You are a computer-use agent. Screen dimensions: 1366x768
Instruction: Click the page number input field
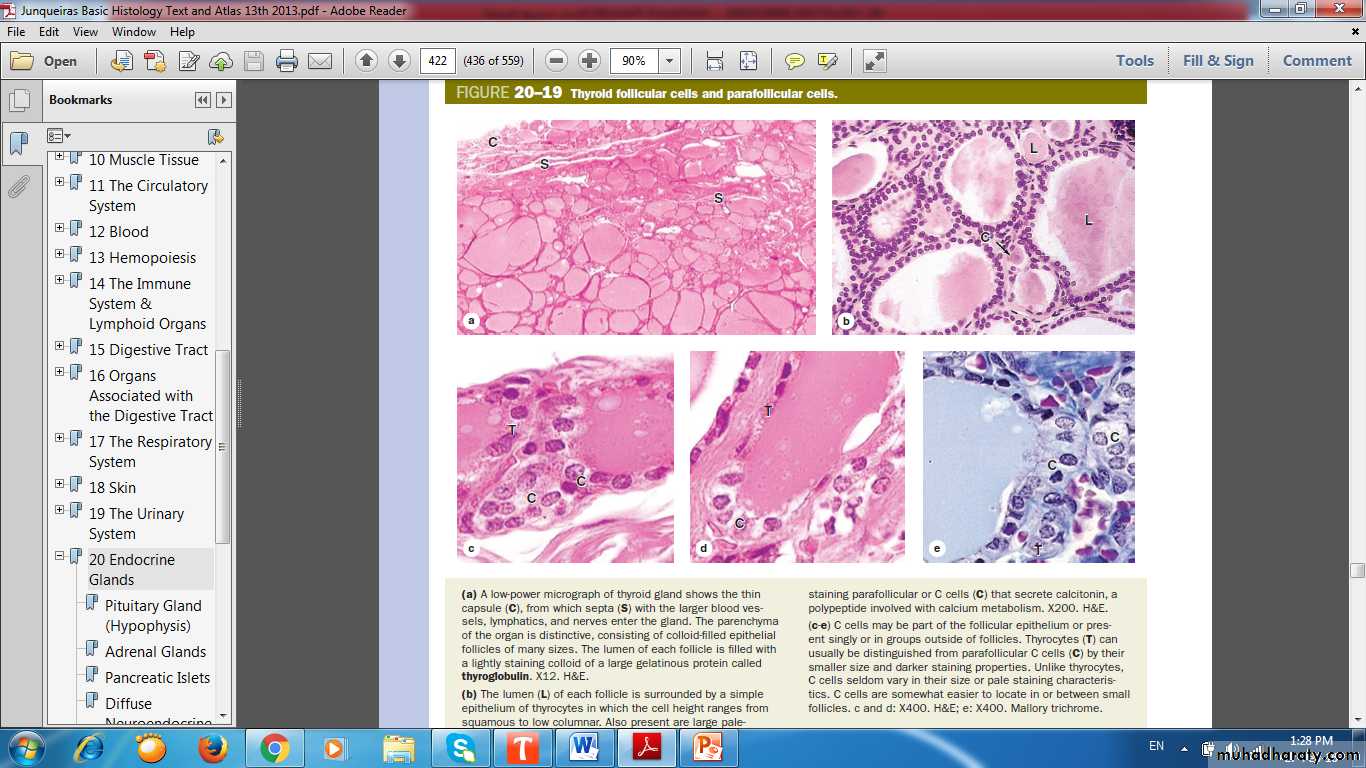point(437,61)
